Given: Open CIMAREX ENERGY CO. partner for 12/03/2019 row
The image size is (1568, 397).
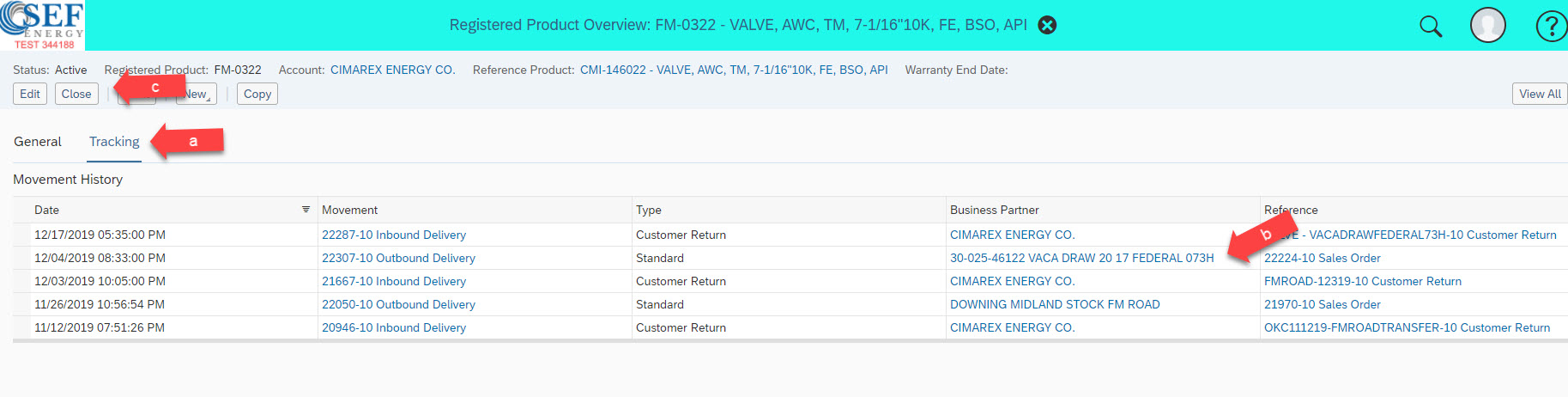Looking at the screenshot, I should tap(1012, 281).
